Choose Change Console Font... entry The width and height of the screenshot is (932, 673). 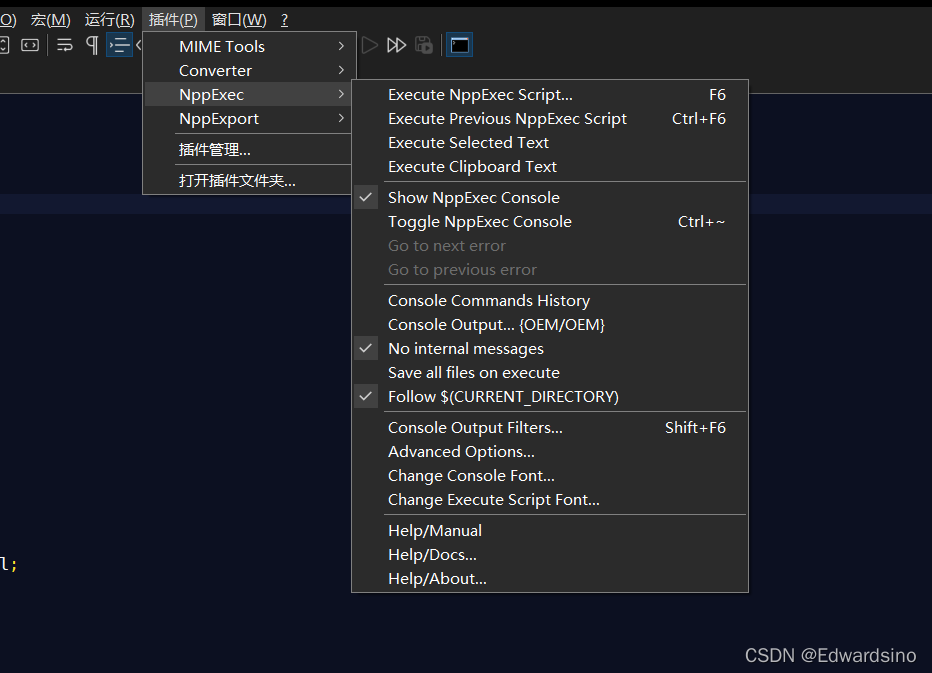[471, 476]
